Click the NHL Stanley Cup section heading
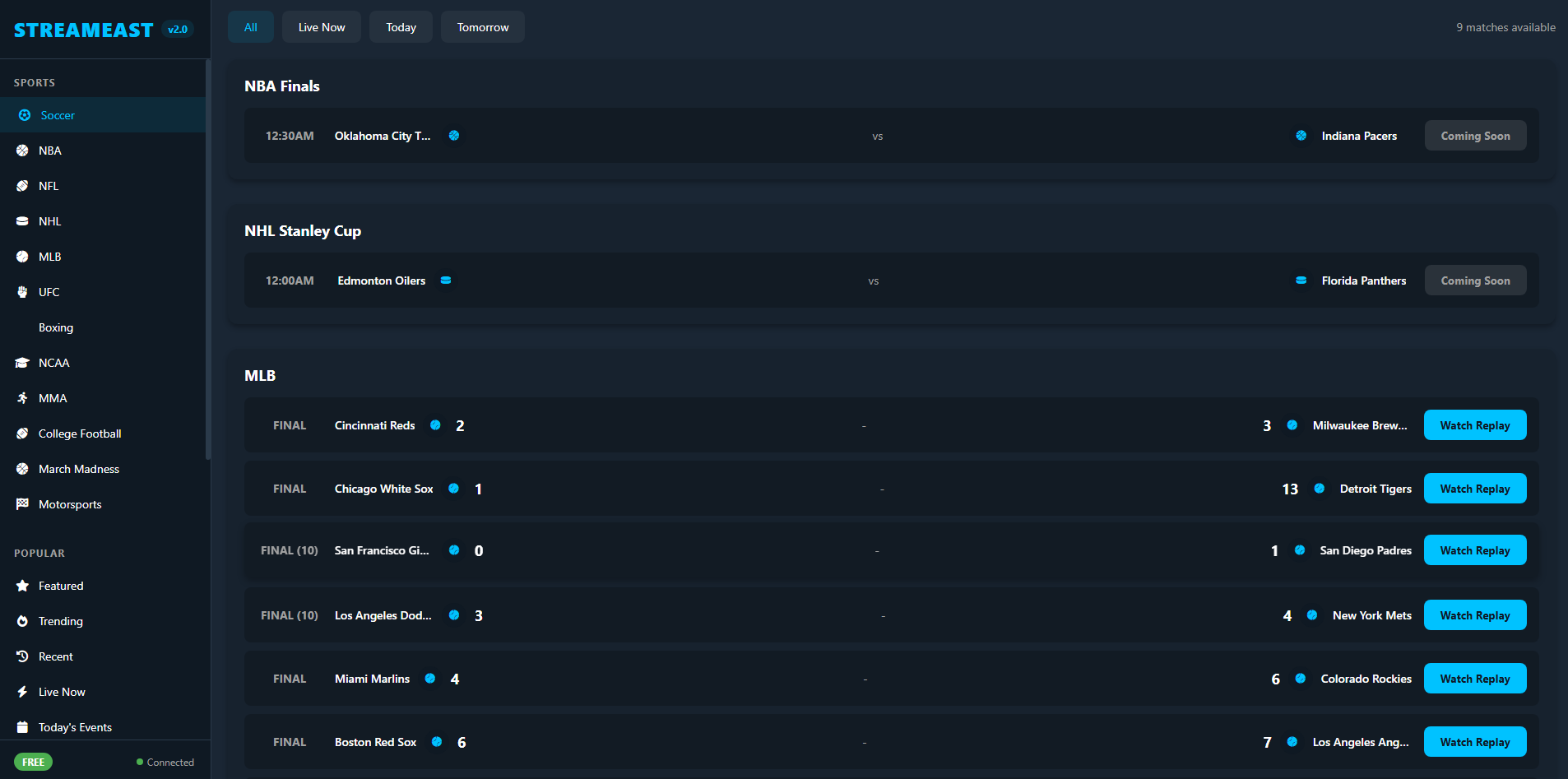 tap(303, 231)
